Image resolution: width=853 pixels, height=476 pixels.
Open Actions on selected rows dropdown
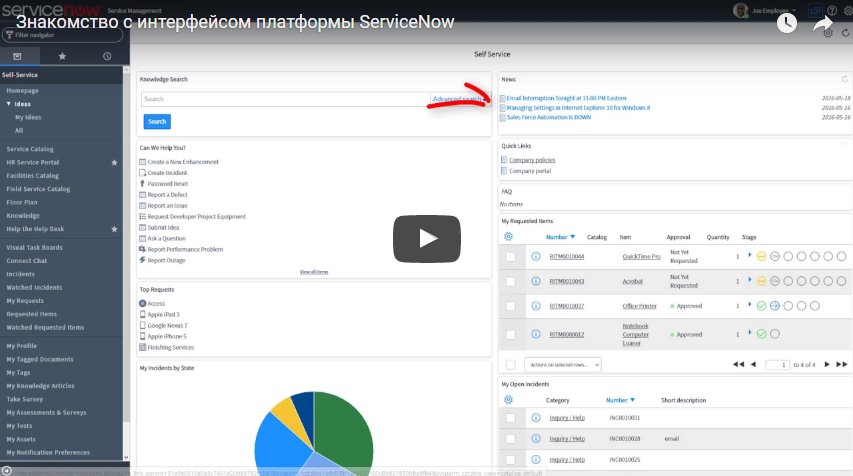tap(563, 364)
